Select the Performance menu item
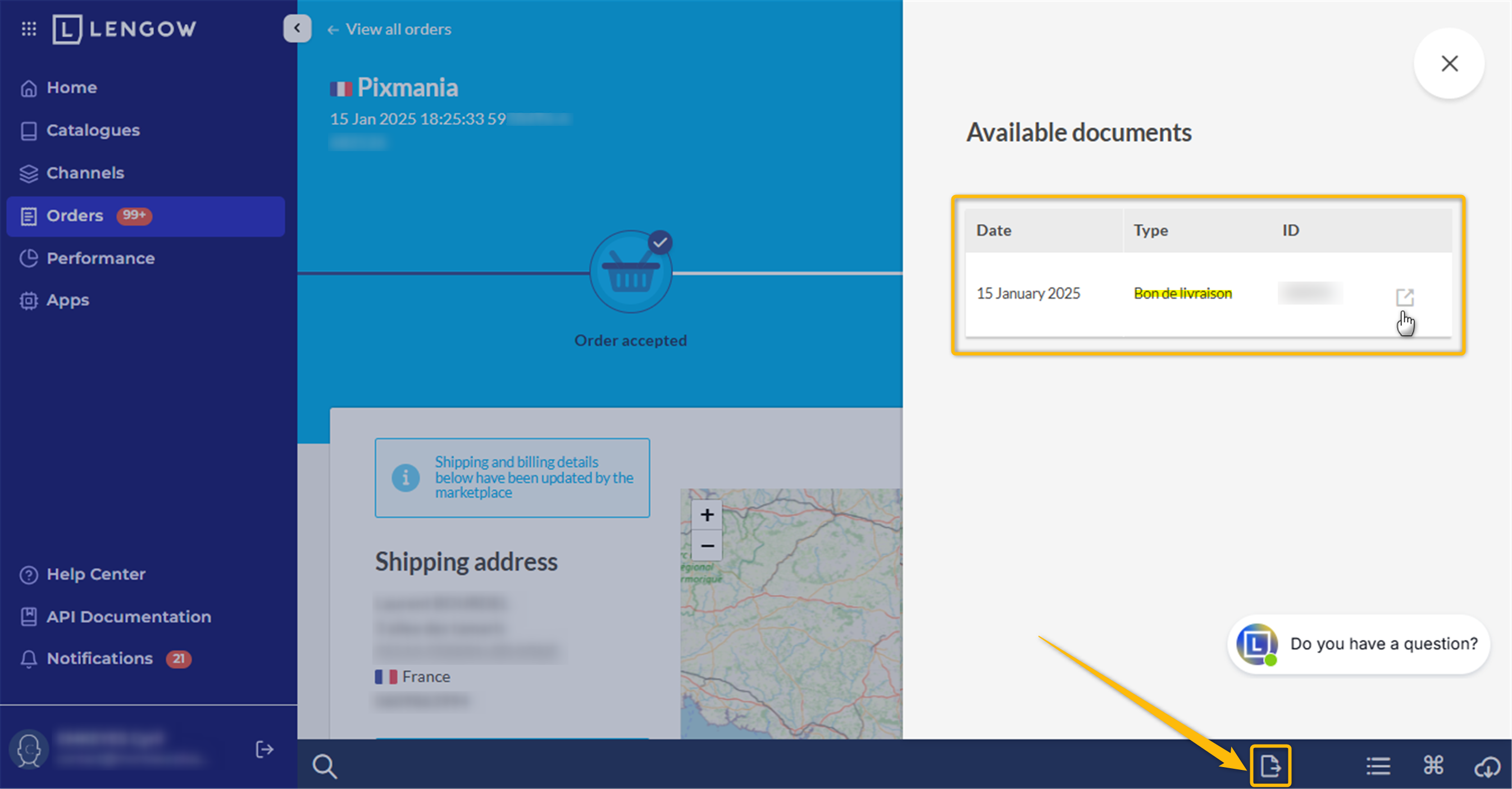 pos(101,259)
